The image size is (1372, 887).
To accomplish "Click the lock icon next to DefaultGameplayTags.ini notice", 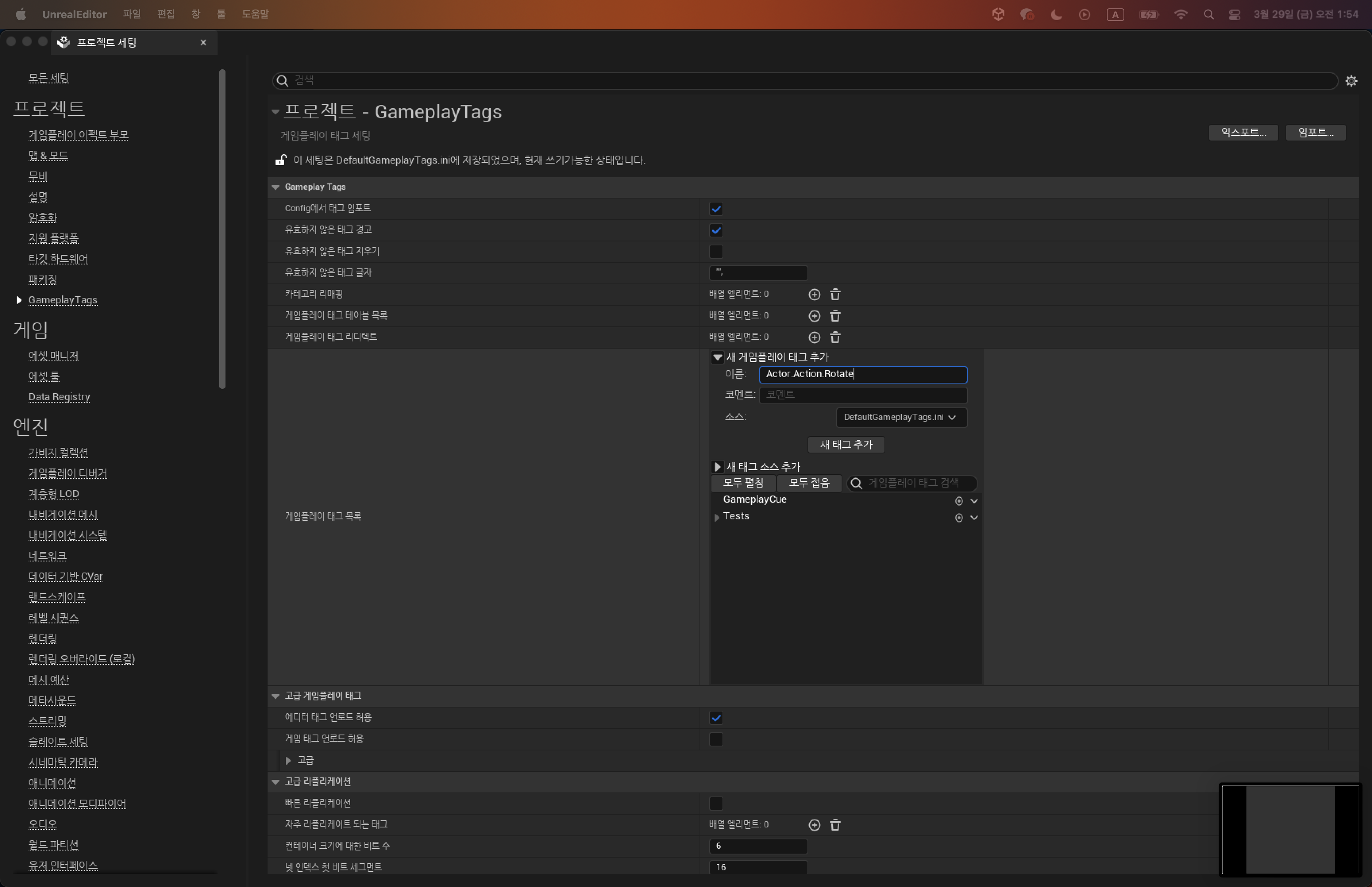I will click(x=280, y=160).
